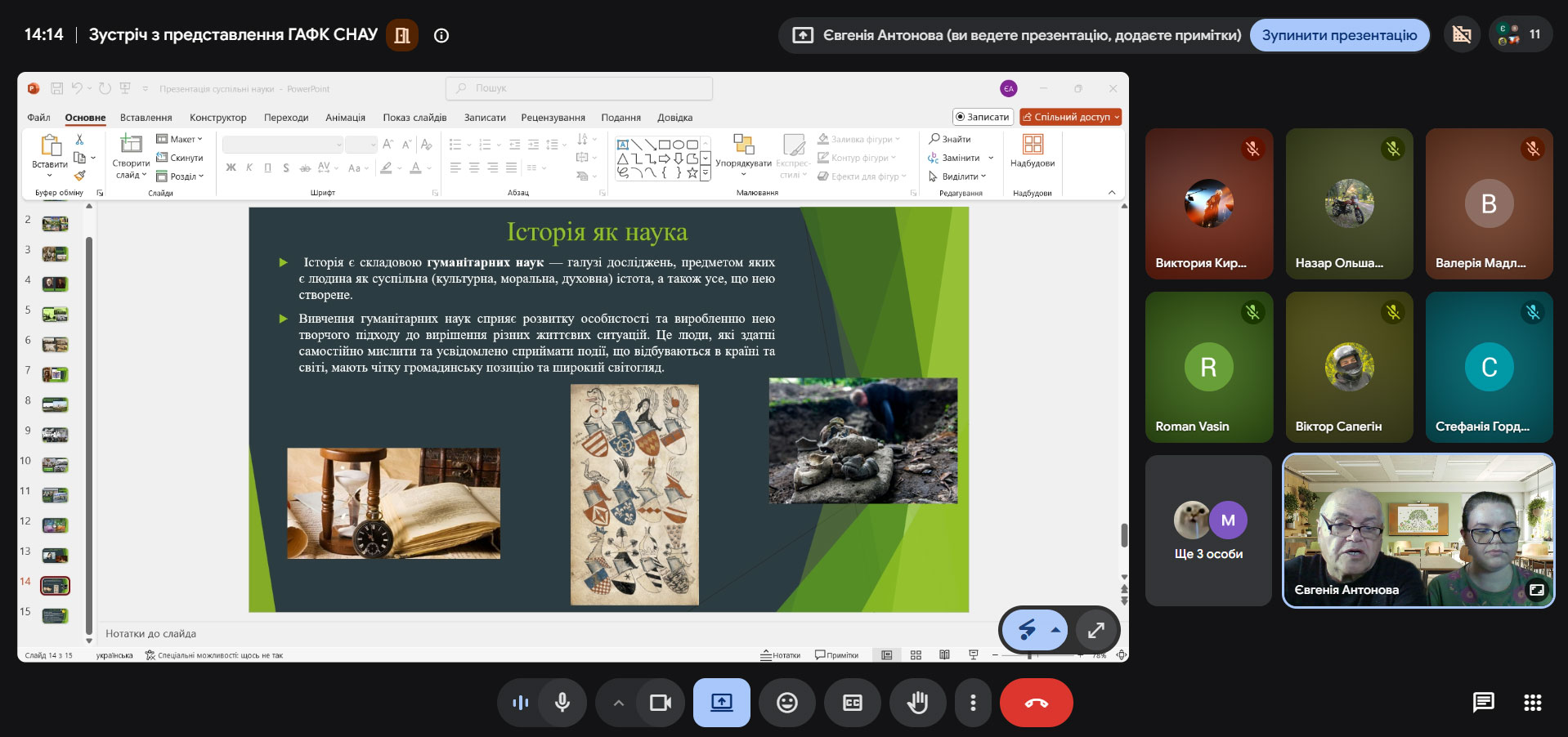The height and width of the screenshot is (737, 1568).
Task: Toggle Bold (Ж) text formatting
Action: [231, 167]
